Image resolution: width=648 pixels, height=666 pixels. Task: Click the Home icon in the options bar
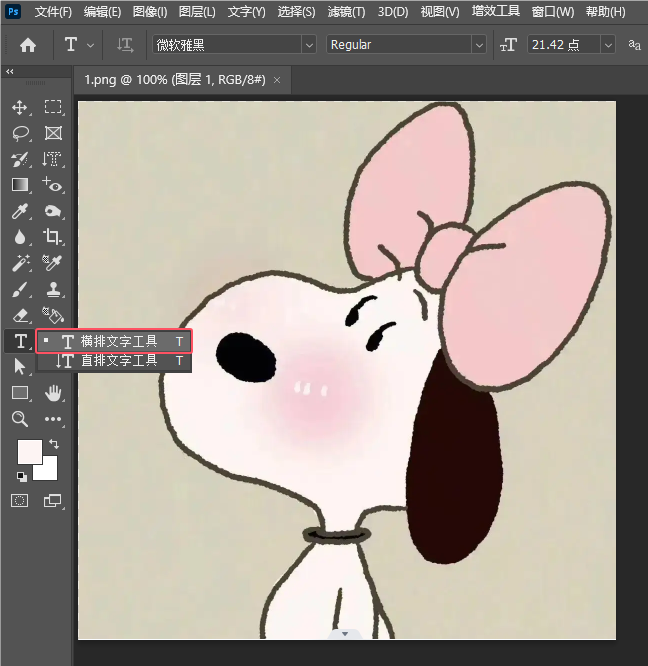(x=28, y=45)
